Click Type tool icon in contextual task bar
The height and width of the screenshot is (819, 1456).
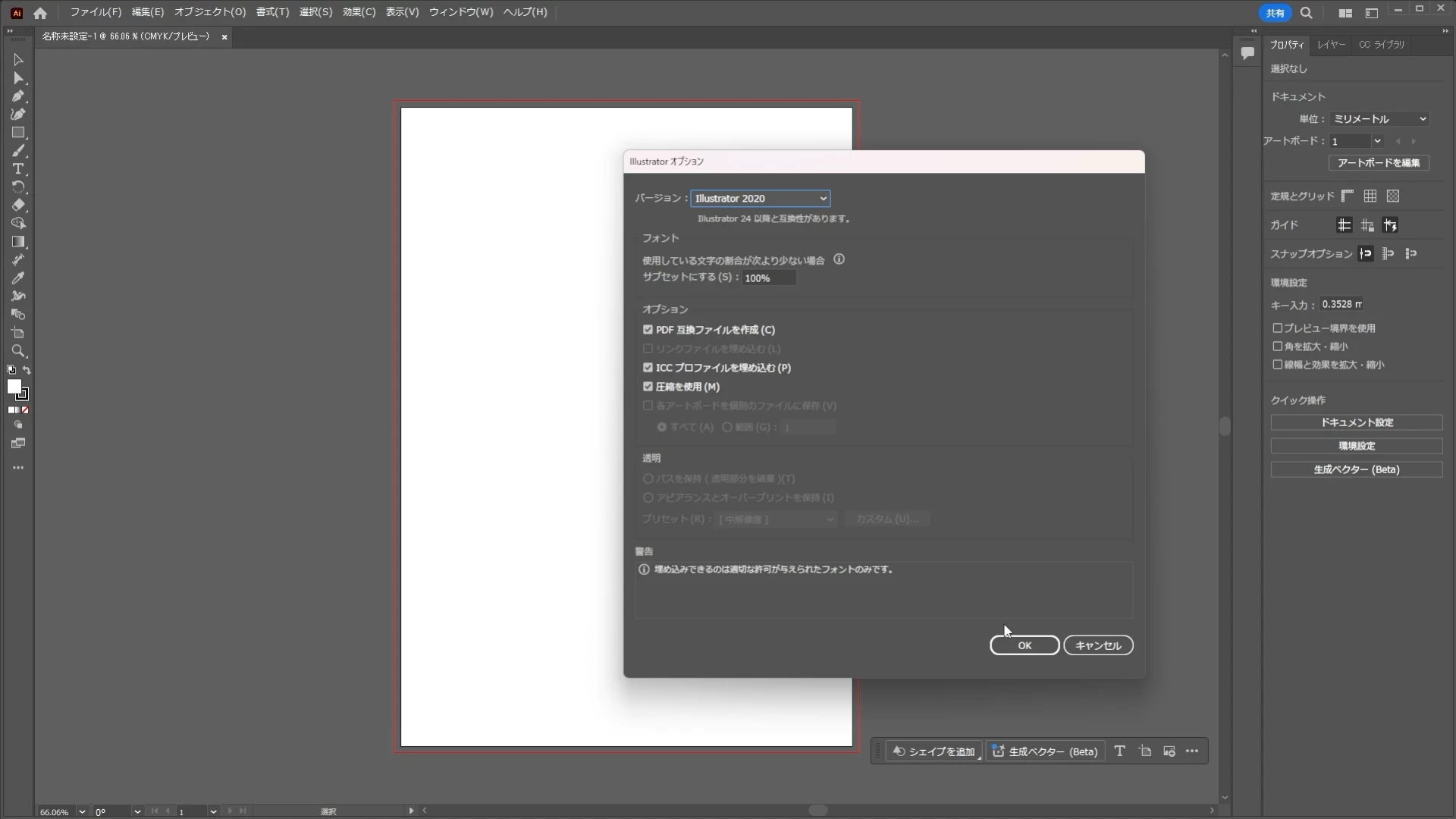click(1120, 752)
